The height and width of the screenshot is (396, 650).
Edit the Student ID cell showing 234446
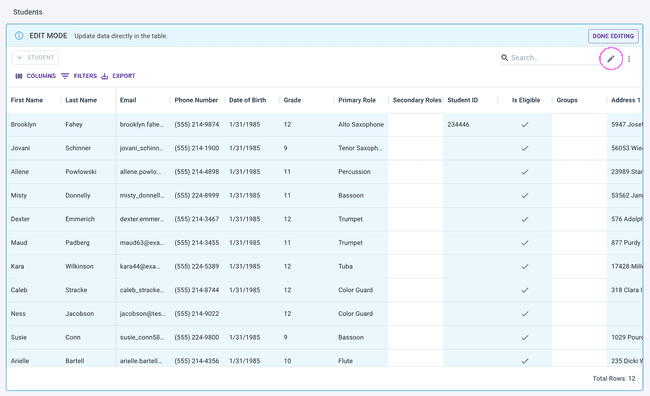click(x=470, y=124)
